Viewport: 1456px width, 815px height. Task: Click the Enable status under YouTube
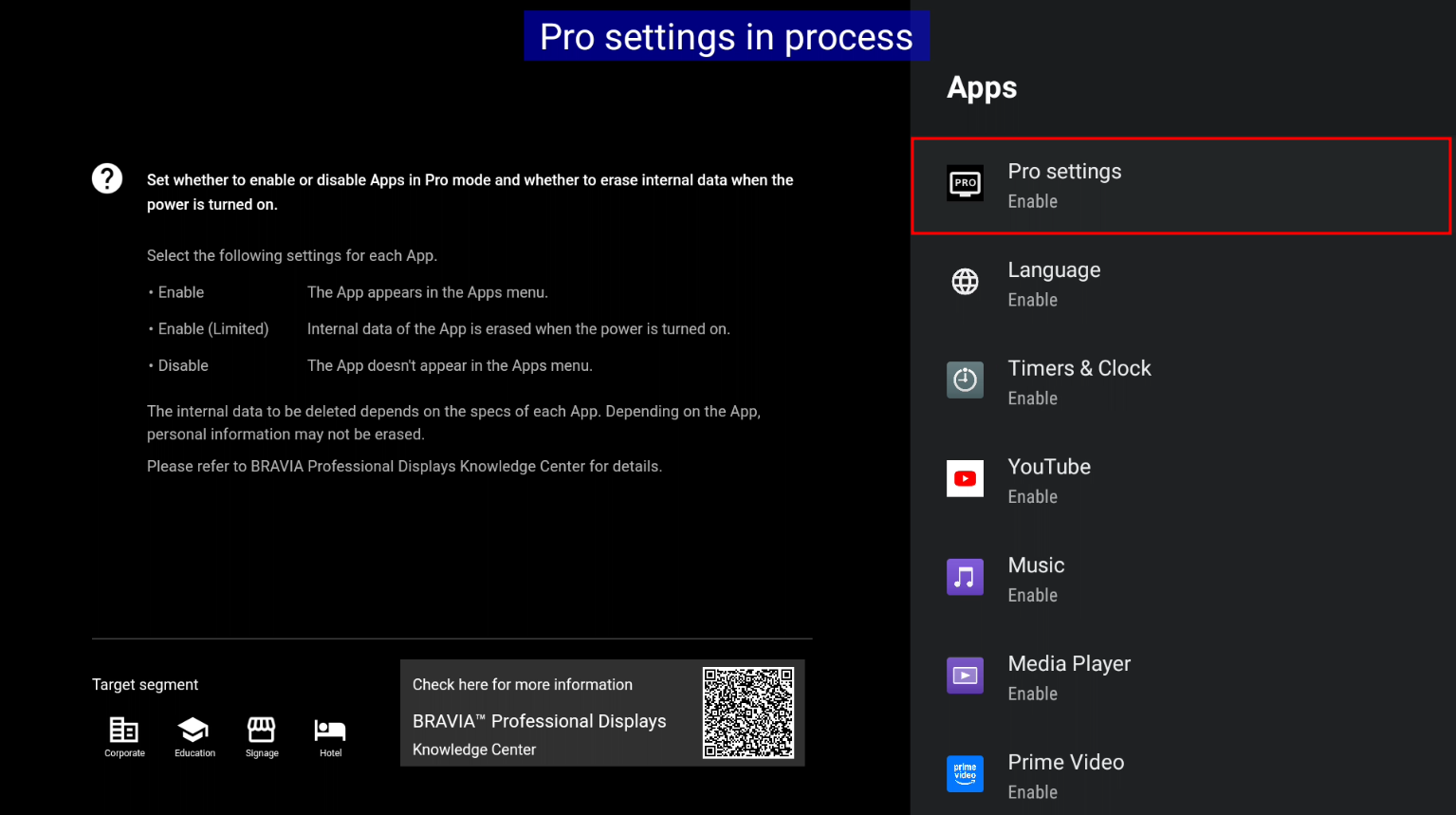(1032, 497)
